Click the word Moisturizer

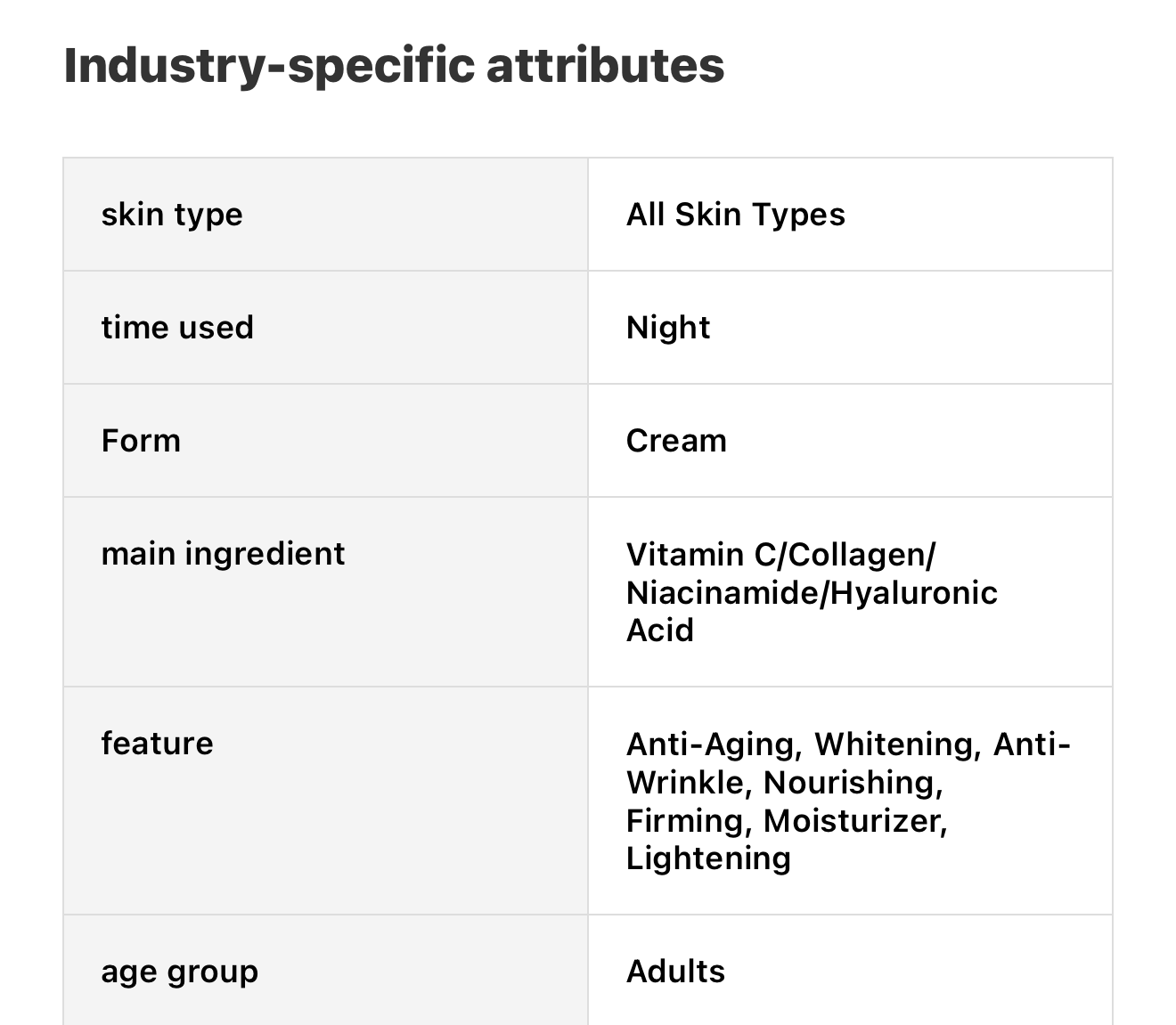click(854, 821)
